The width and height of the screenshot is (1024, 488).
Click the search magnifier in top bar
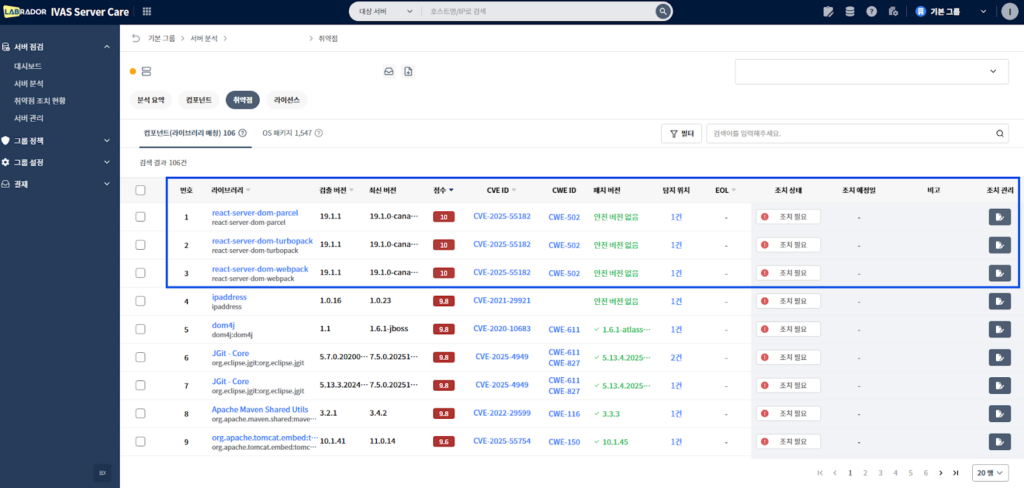point(662,11)
